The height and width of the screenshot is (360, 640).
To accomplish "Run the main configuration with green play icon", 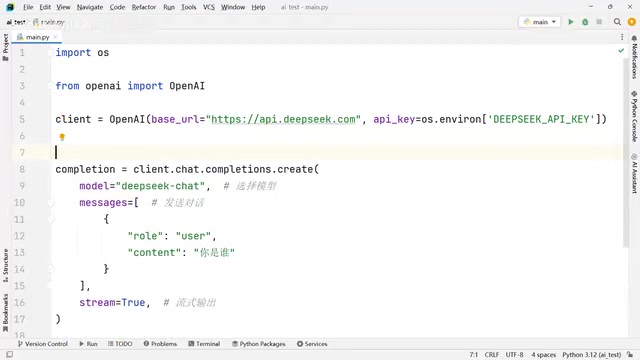I will tap(571, 22).
